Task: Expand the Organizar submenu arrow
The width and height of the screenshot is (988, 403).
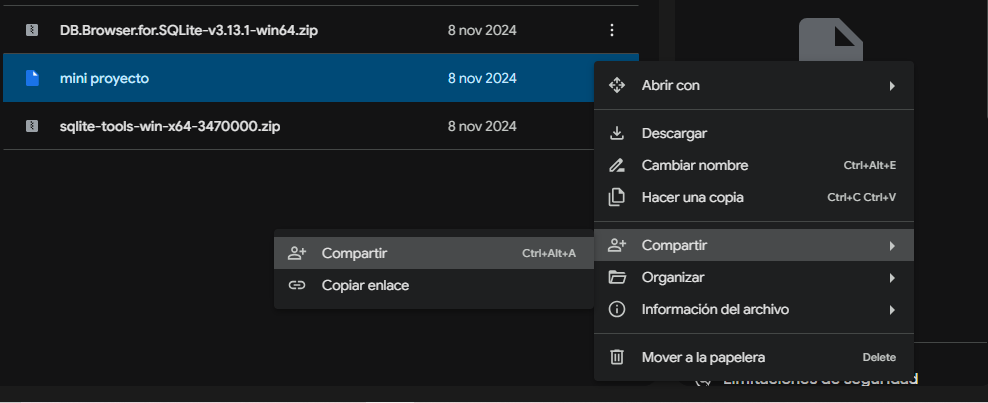Action: 891,277
